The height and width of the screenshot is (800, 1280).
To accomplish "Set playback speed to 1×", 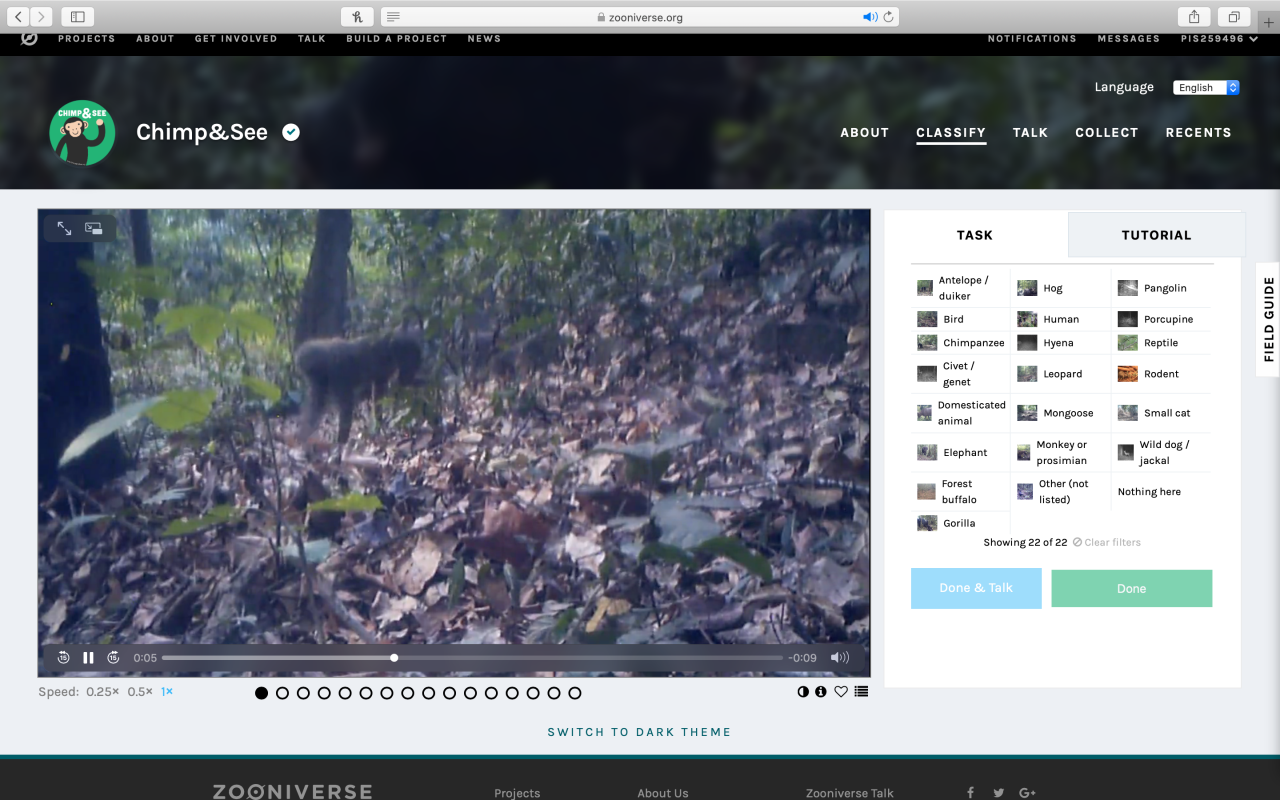I will pos(167,692).
